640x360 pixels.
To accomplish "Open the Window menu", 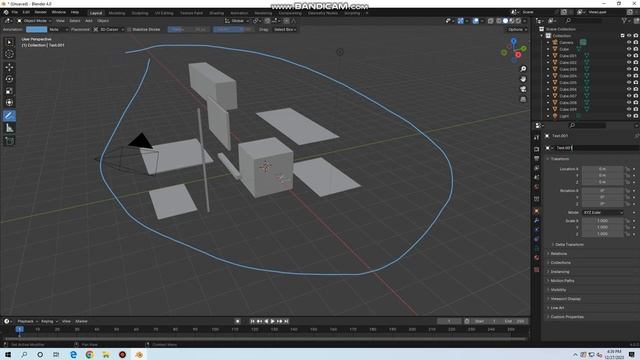I will click(x=59, y=12).
